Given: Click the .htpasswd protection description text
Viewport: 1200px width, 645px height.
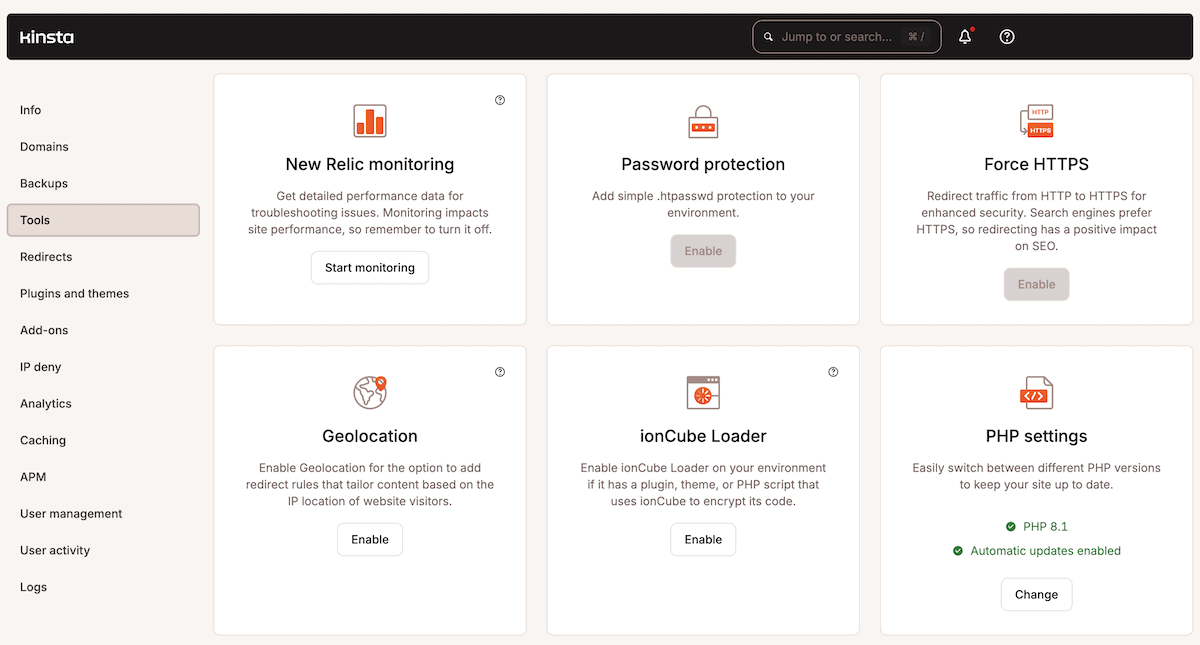Looking at the screenshot, I should click(703, 204).
